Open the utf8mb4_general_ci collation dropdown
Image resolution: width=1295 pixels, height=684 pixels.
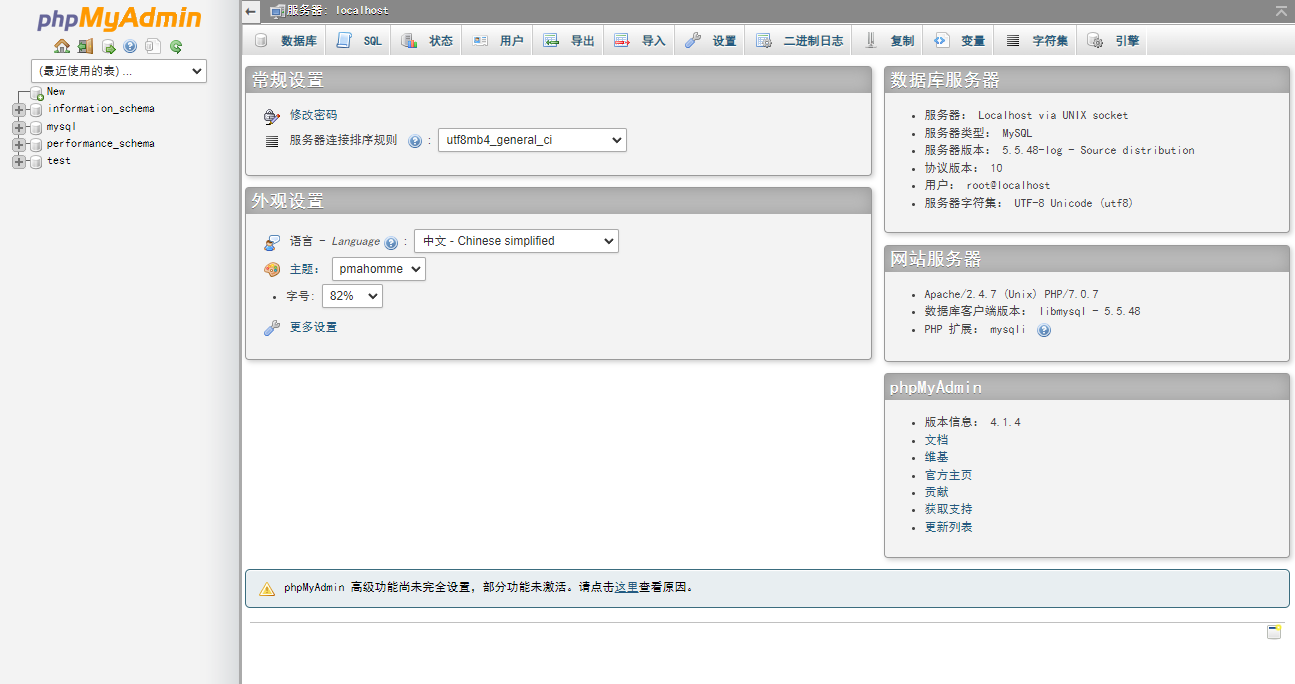[x=532, y=140]
